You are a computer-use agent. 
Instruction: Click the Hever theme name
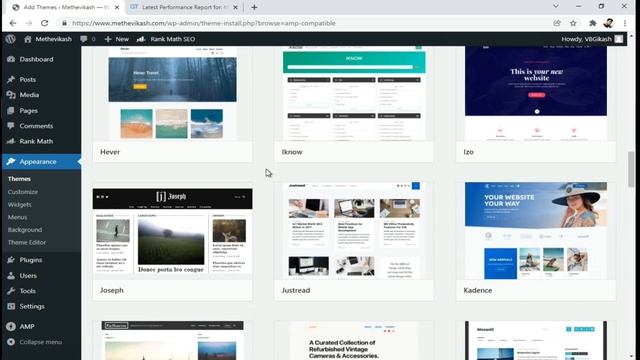point(110,152)
